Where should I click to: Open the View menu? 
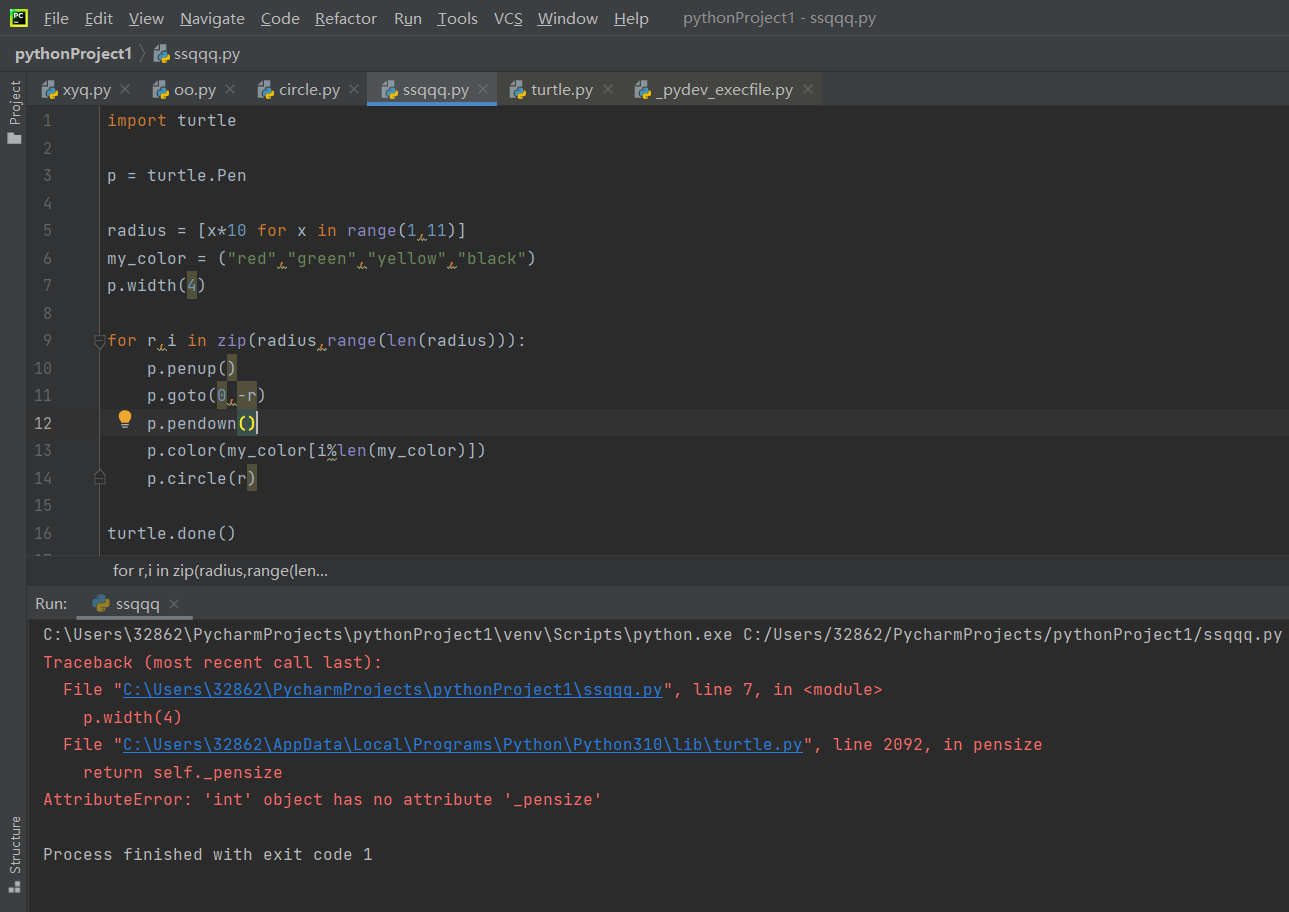click(146, 18)
